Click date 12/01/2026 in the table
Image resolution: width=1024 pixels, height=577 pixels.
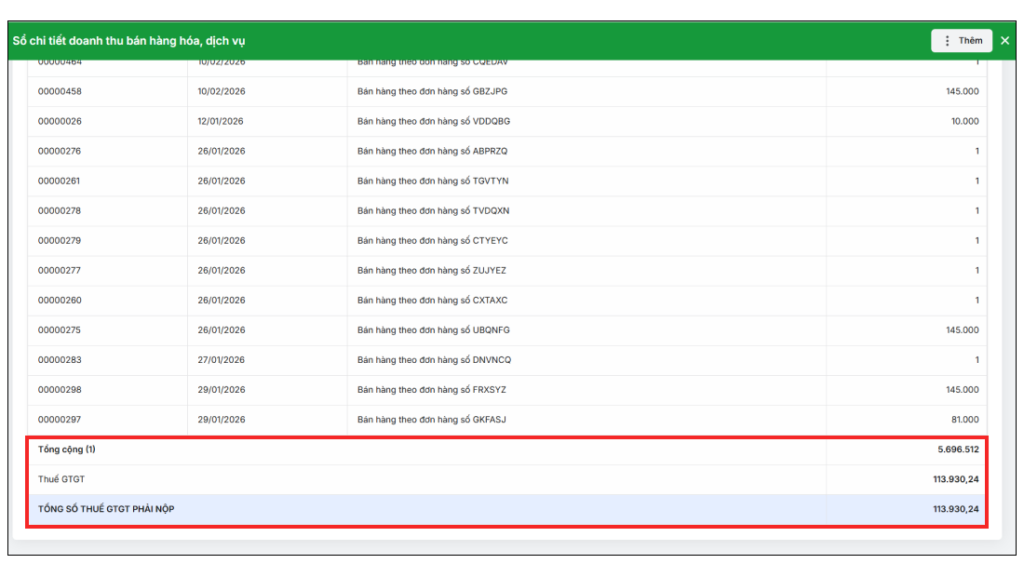[x=221, y=122]
